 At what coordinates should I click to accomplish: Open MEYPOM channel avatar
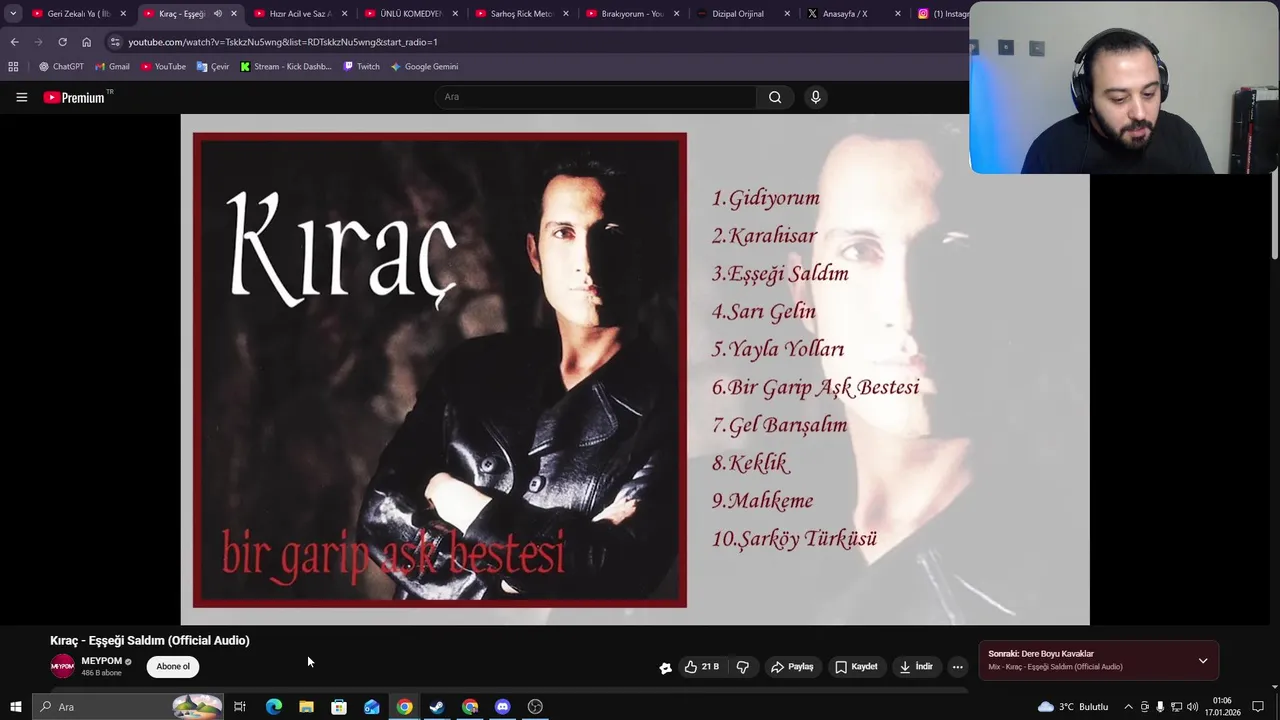[62, 666]
